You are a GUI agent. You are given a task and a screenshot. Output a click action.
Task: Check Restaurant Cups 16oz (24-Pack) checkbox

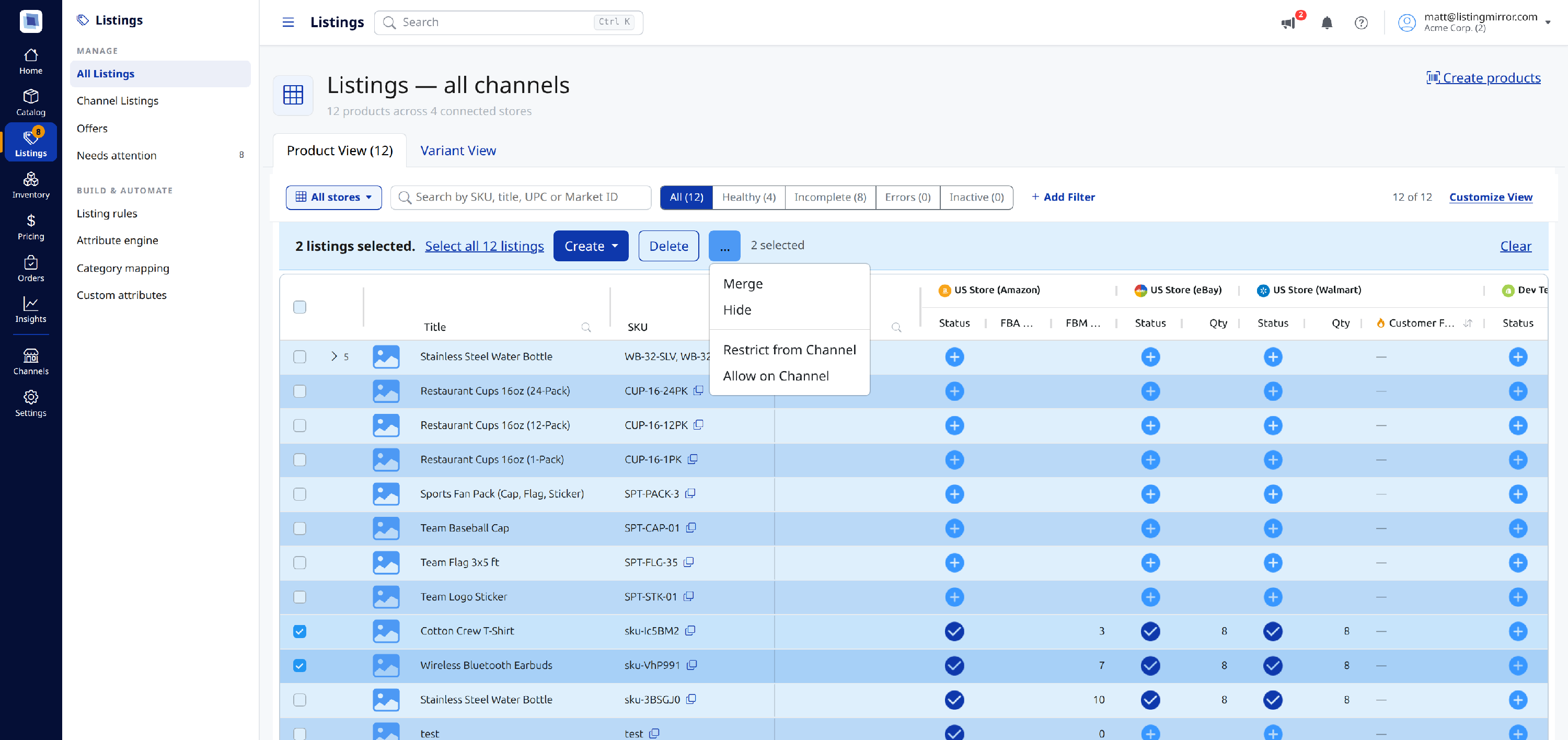point(299,391)
